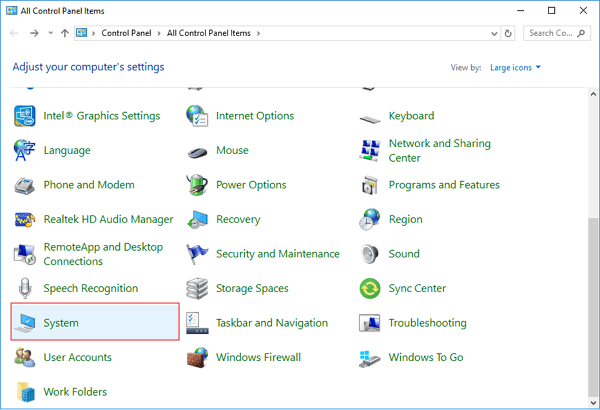Expand the address bar history dropdown
600x410 pixels.
494,34
